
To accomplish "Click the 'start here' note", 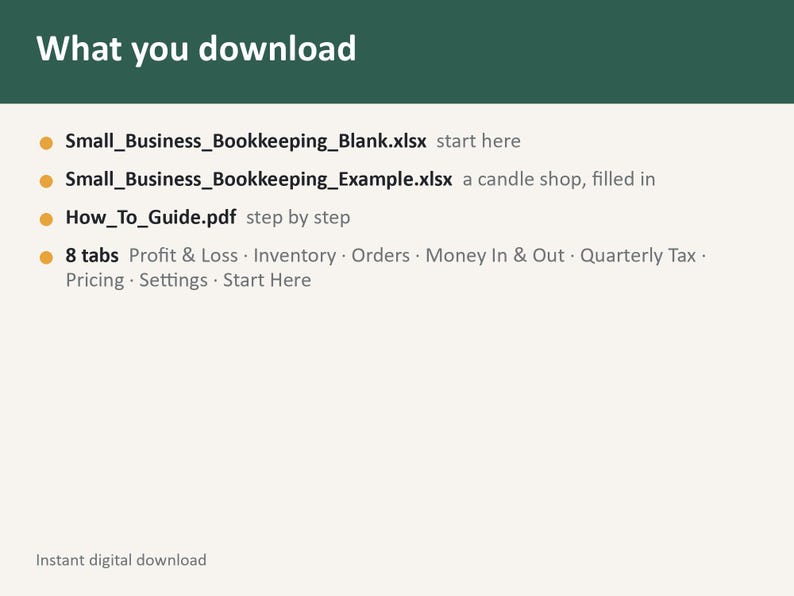I will [479, 141].
